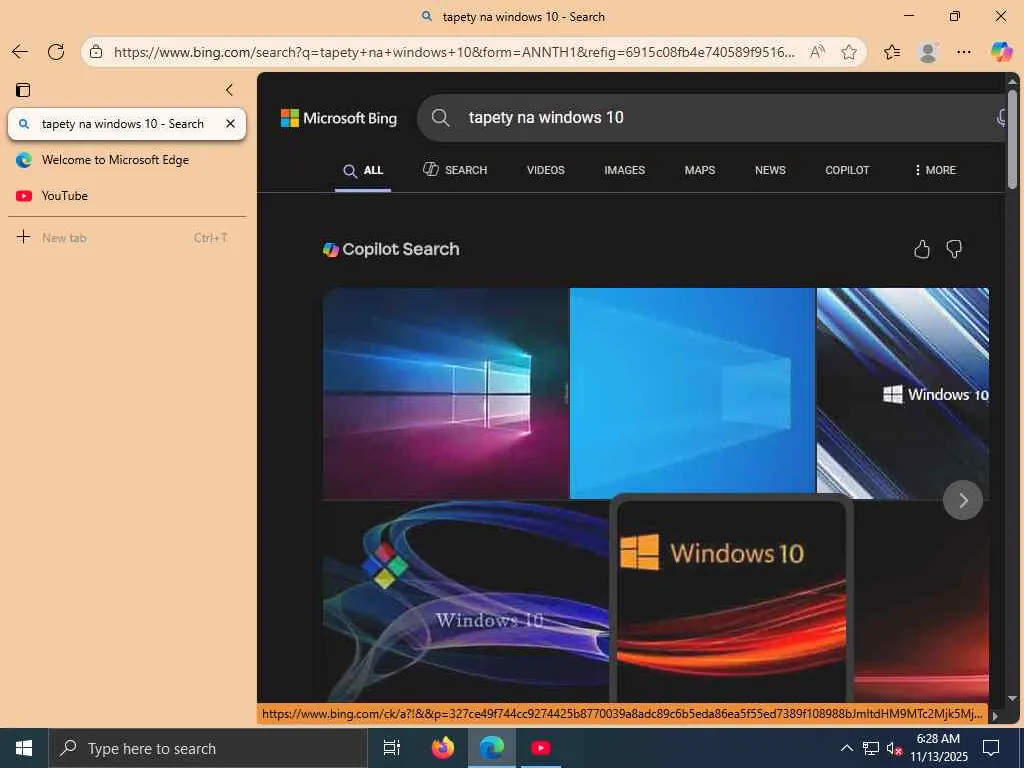Show next wallpapers with carousel arrow
The height and width of the screenshot is (768, 1024).
tap(963, 500)
